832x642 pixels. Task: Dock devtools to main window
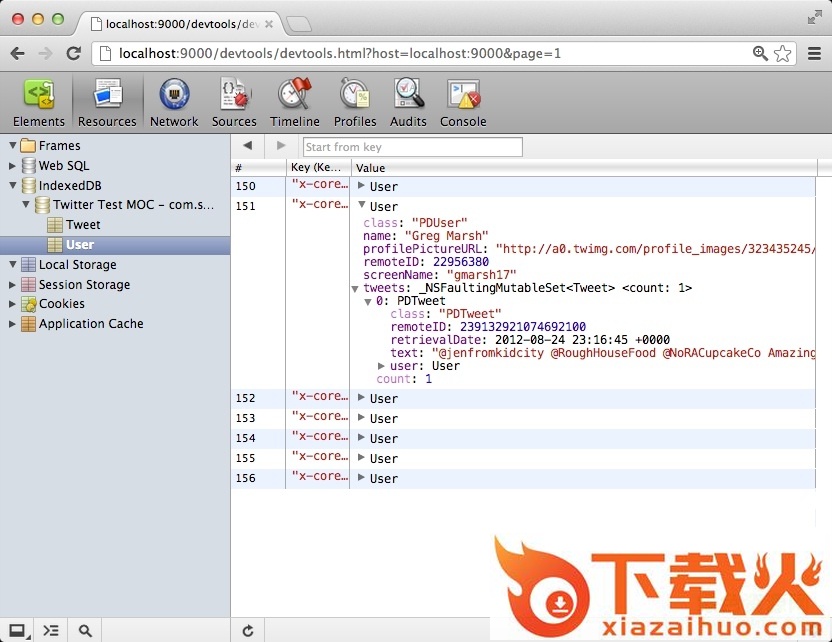tap(18, 631)
